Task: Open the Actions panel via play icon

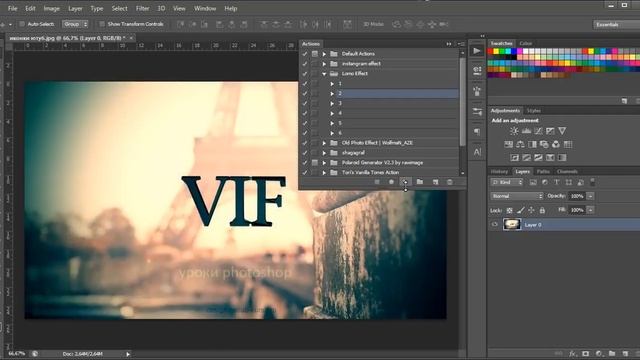Action: pos(477,51)
